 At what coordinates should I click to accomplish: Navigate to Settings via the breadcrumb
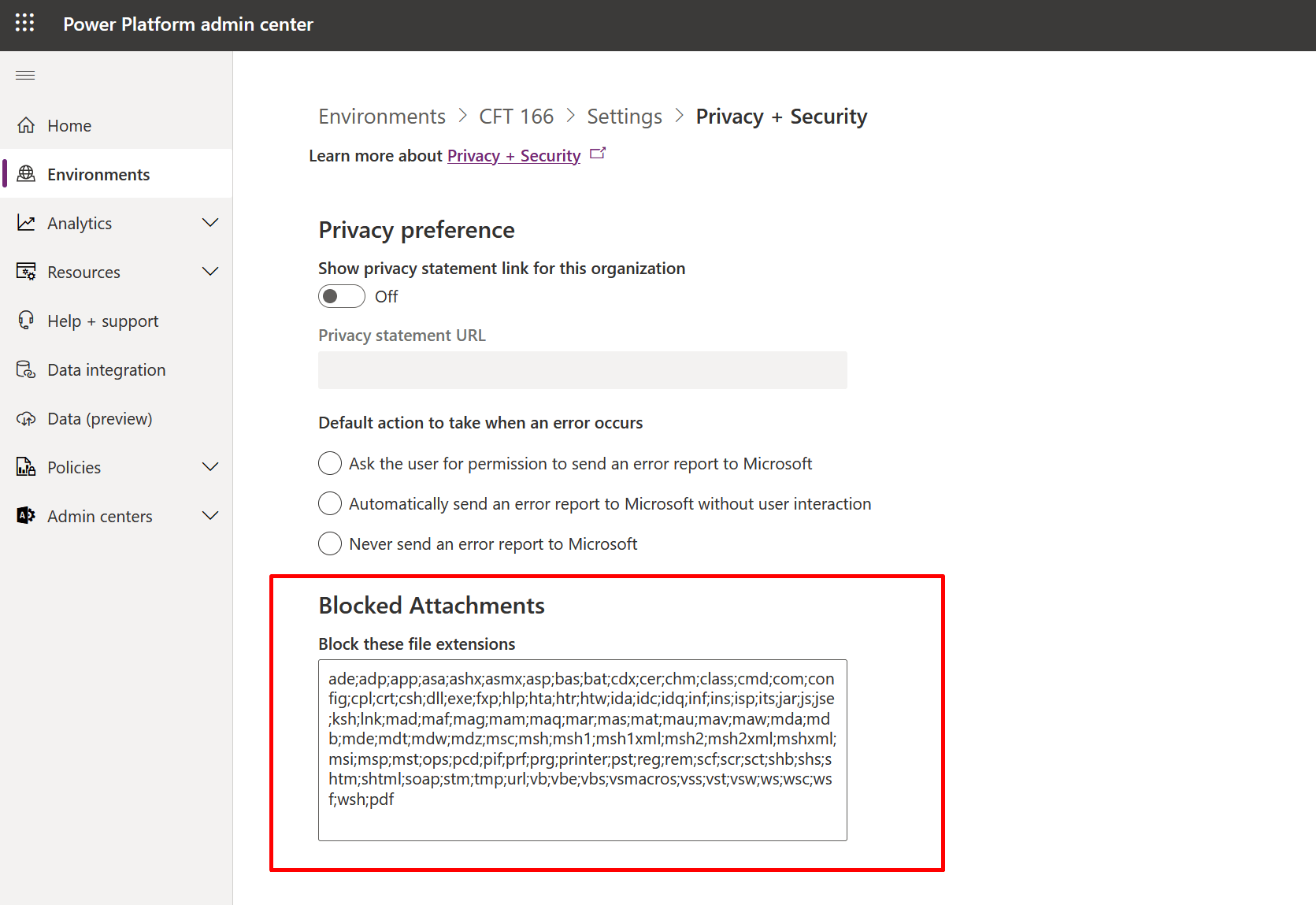tap(624, 116)
